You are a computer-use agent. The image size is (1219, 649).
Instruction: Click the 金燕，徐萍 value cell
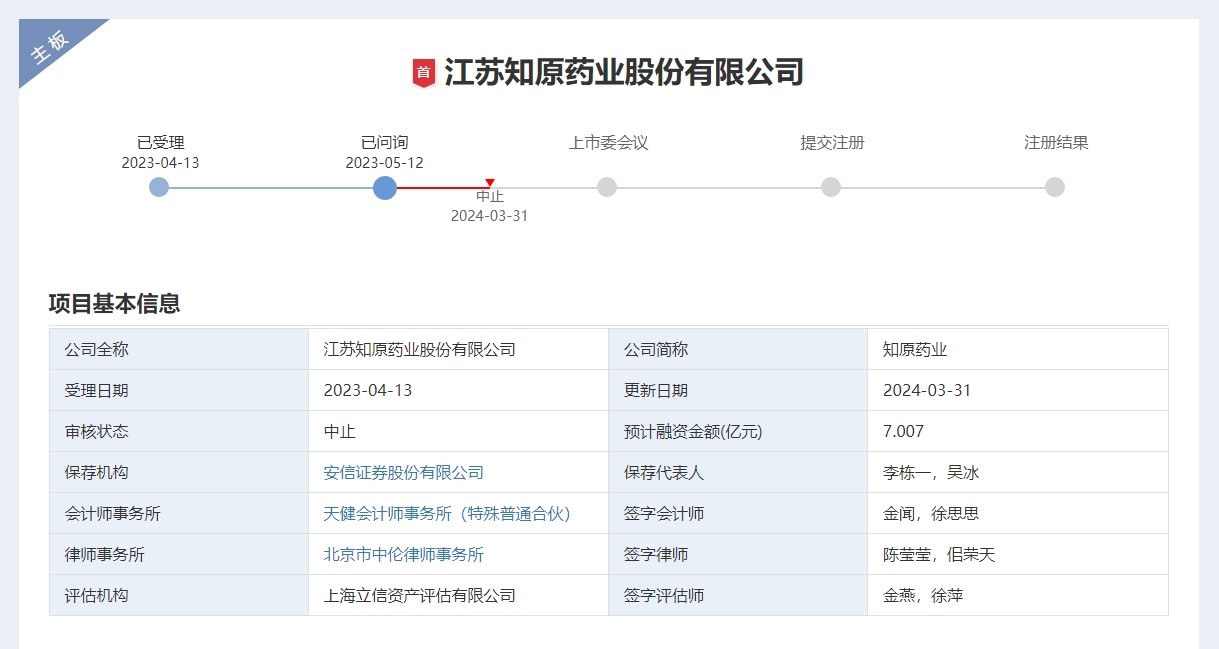click(1018, 595)
